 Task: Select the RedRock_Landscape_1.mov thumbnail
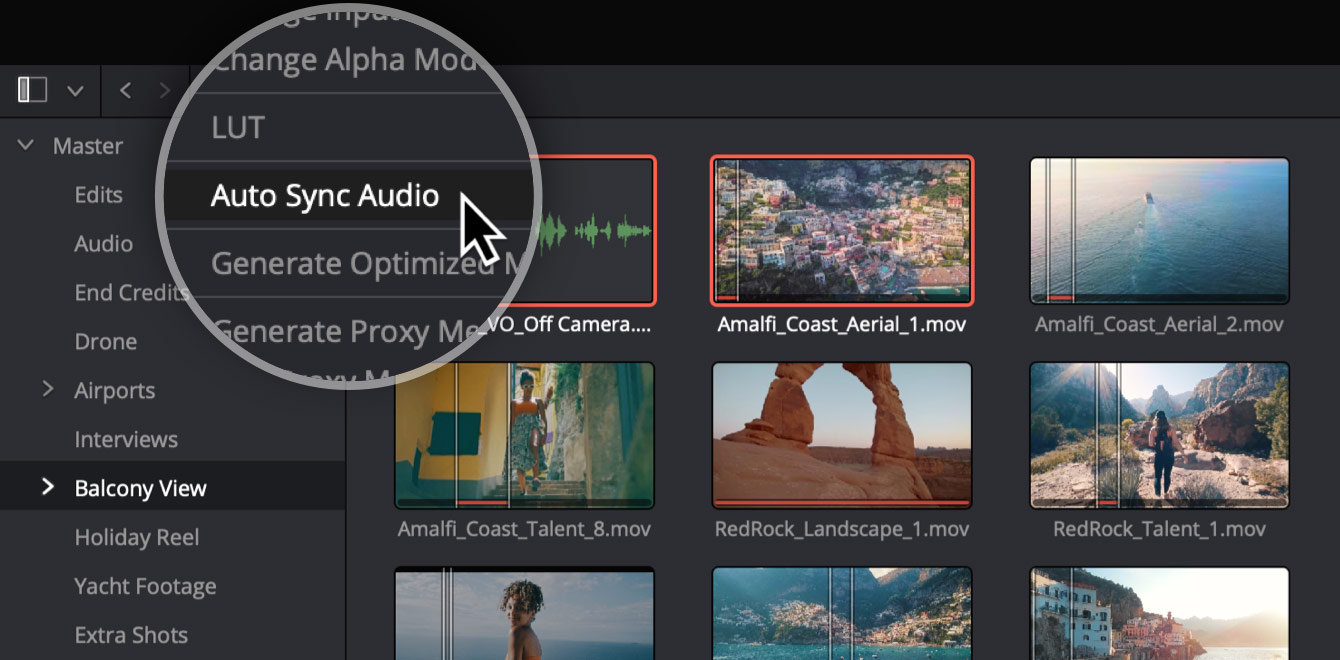(841, 435)
